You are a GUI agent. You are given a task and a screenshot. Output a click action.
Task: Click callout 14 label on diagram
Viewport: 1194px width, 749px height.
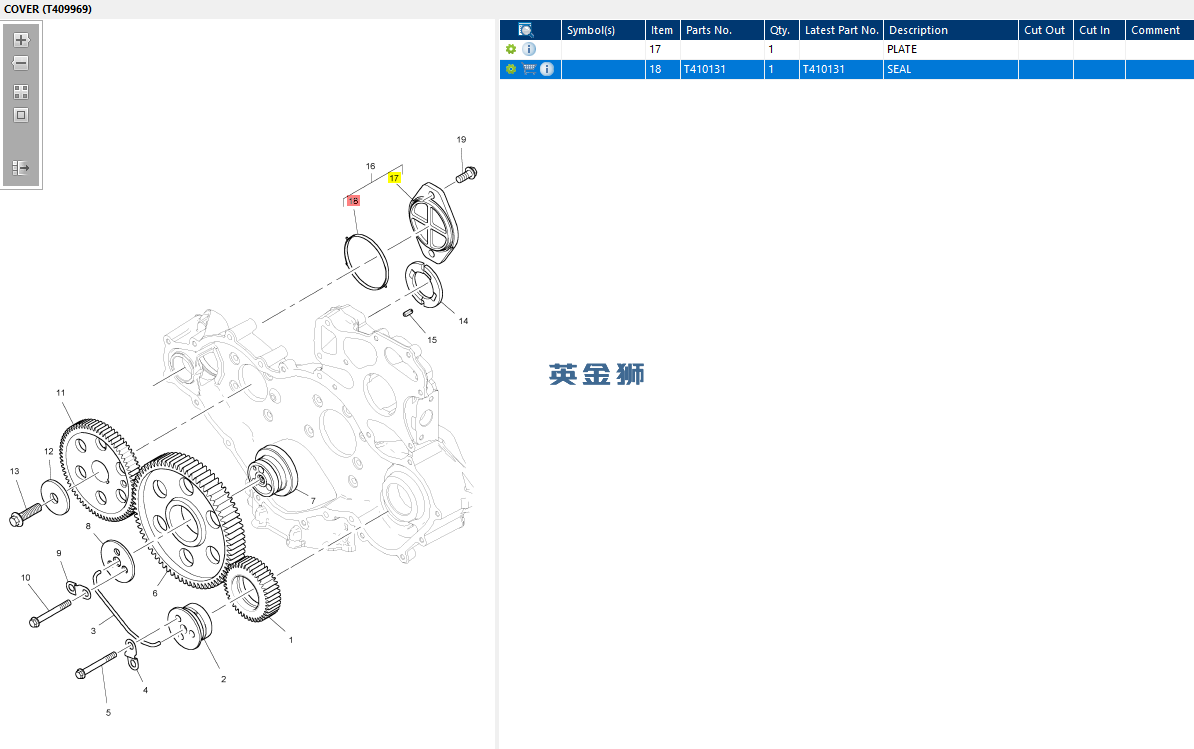point(463,320)
